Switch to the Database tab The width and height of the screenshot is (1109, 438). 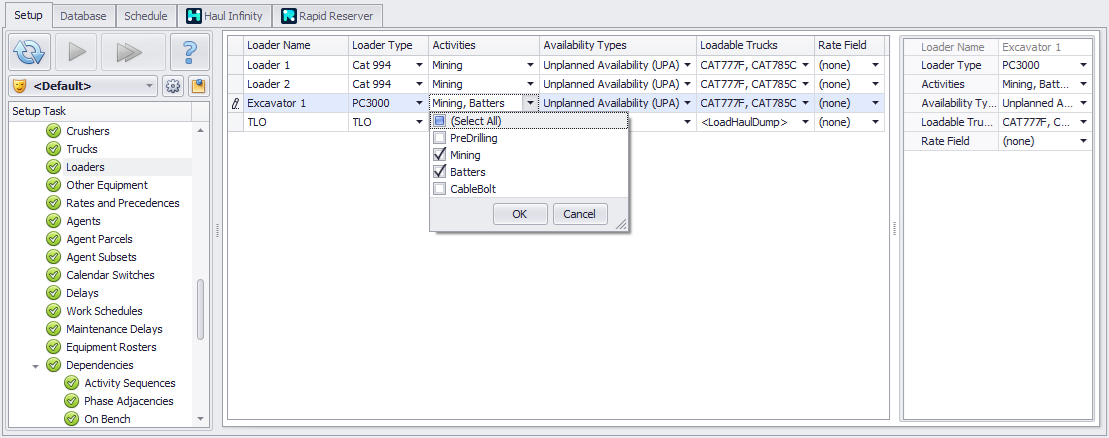coord(83,16)
